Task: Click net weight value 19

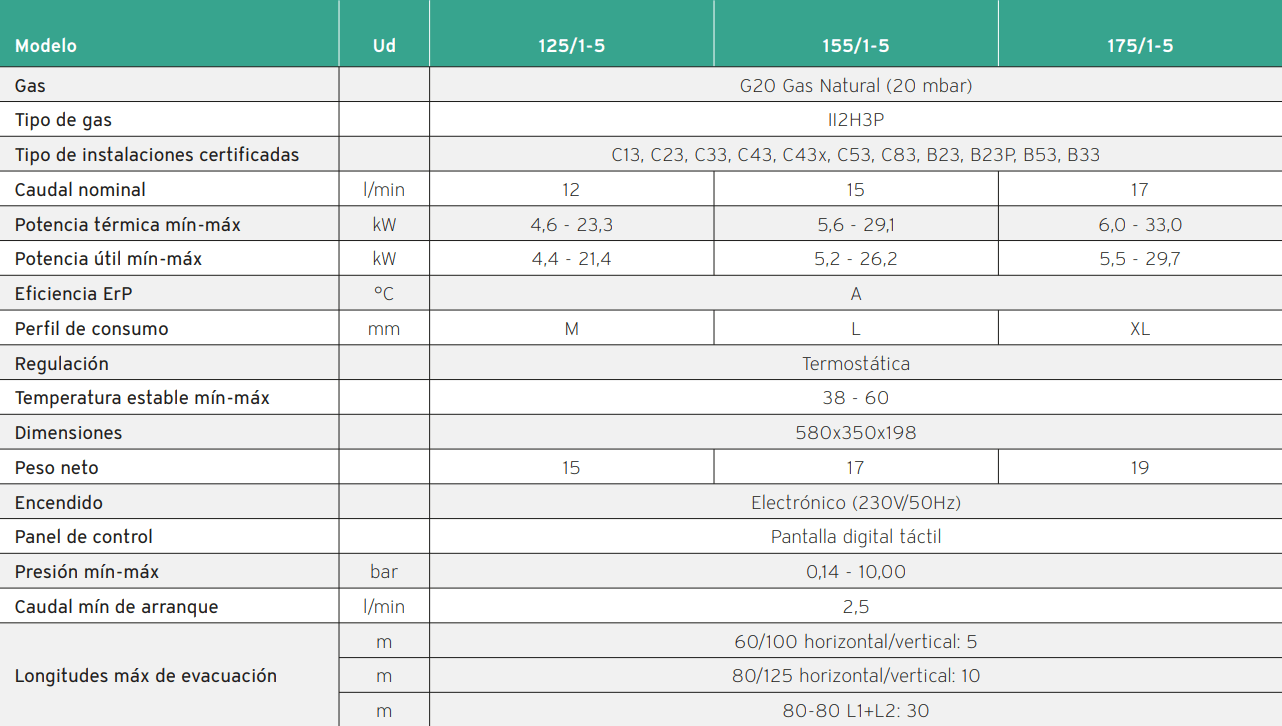Action: [1139, 468]
